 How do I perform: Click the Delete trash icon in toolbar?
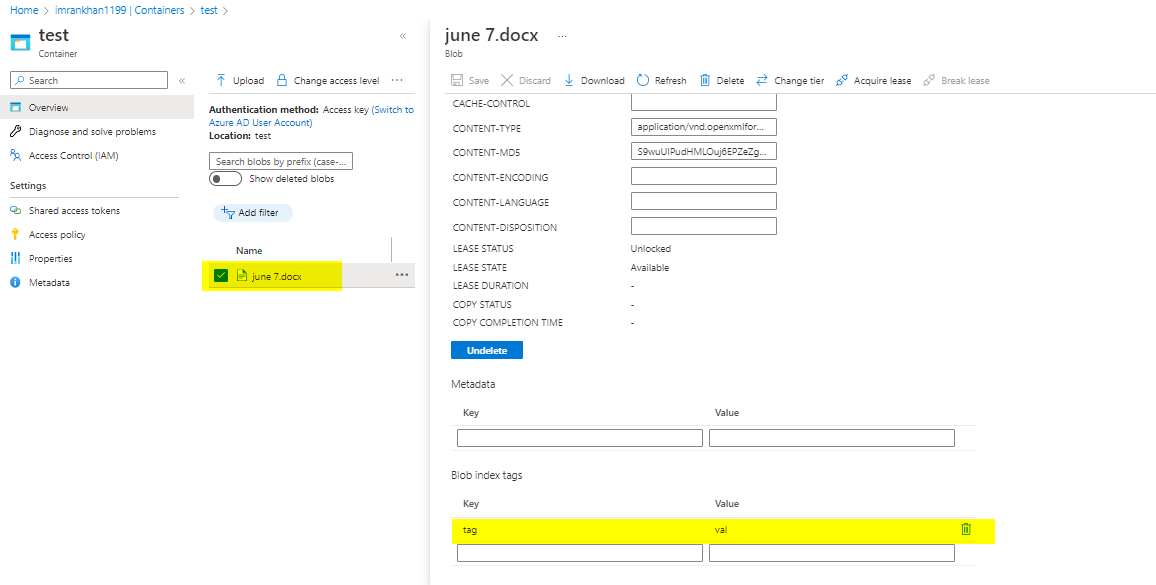(x=705, y=80)
